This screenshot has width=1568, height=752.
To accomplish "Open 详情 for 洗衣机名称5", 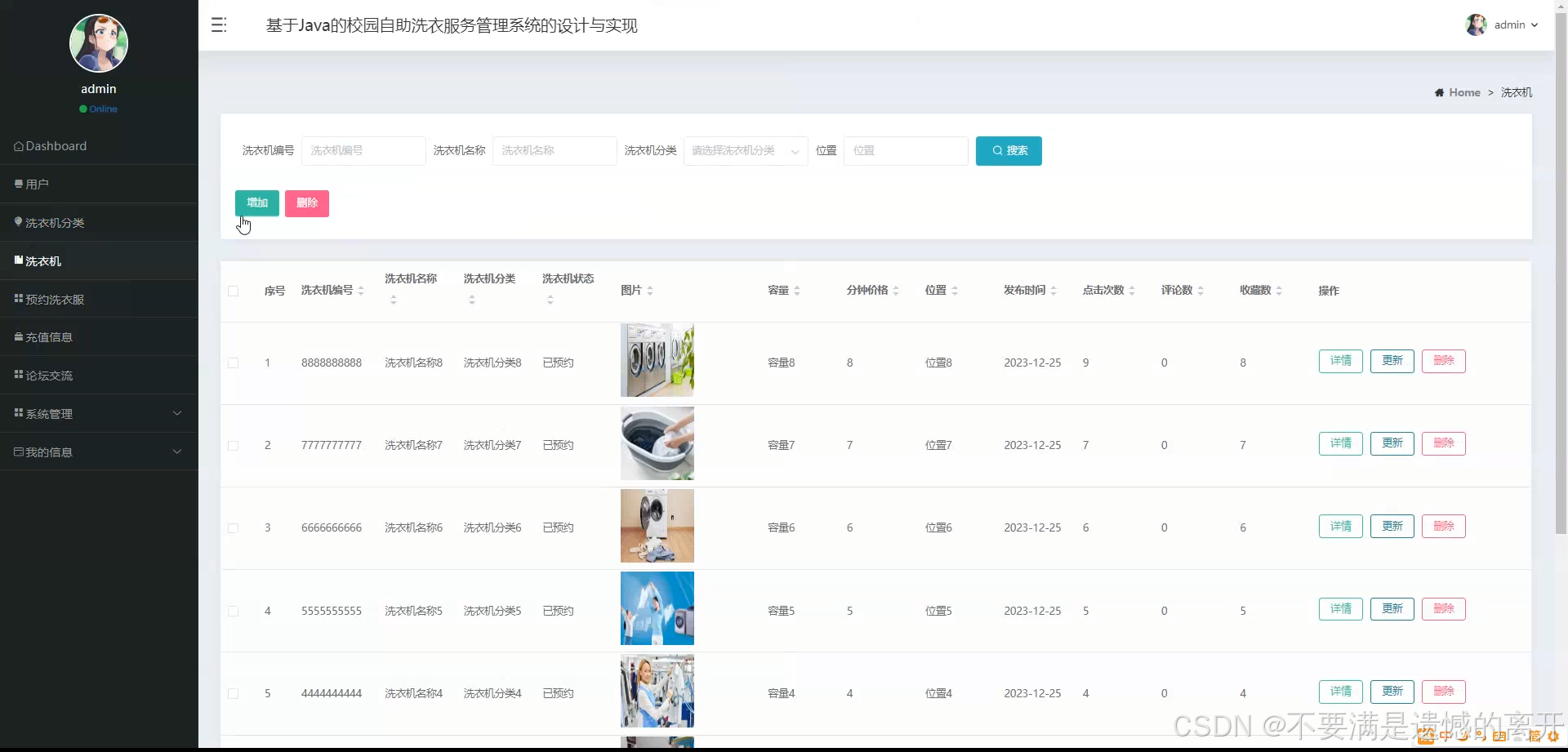I will [x=1341, y=609].
